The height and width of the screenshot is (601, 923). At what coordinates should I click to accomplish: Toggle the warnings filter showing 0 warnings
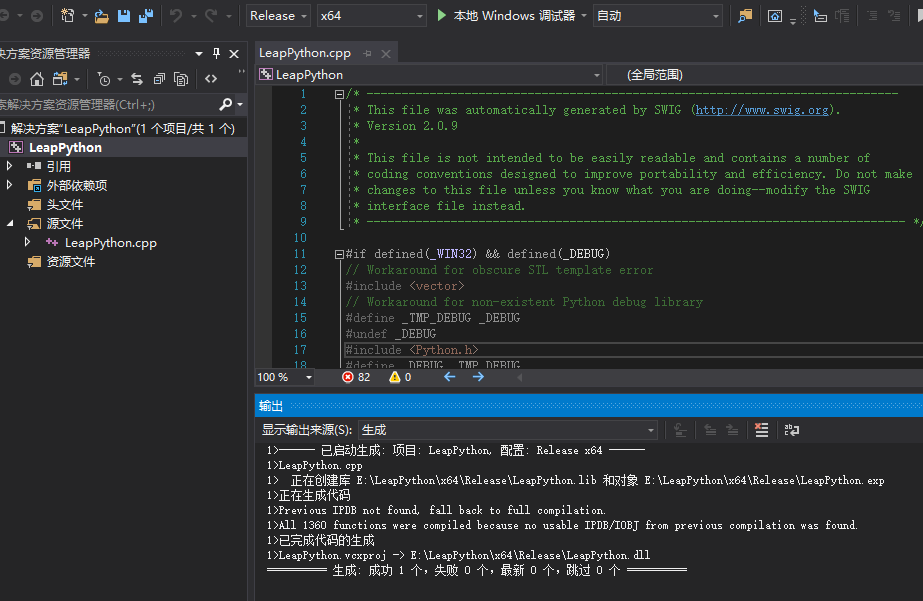[398, 377]
